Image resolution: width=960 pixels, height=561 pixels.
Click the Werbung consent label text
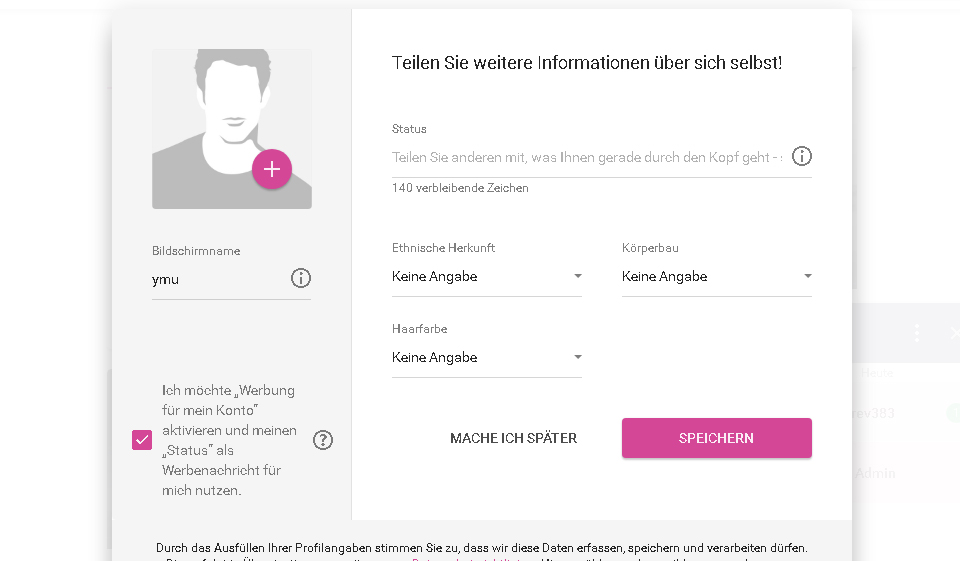pos(229,440)
